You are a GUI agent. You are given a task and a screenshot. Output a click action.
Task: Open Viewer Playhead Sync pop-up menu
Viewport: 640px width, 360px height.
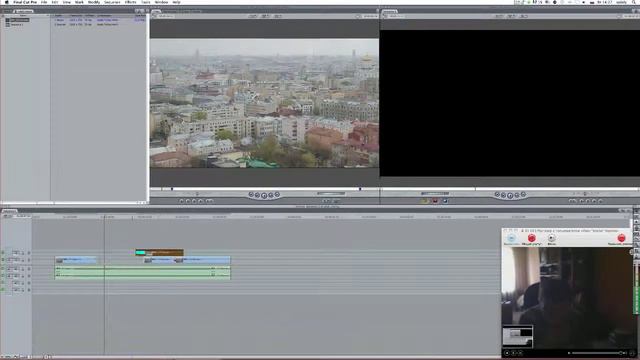[266, 16]
